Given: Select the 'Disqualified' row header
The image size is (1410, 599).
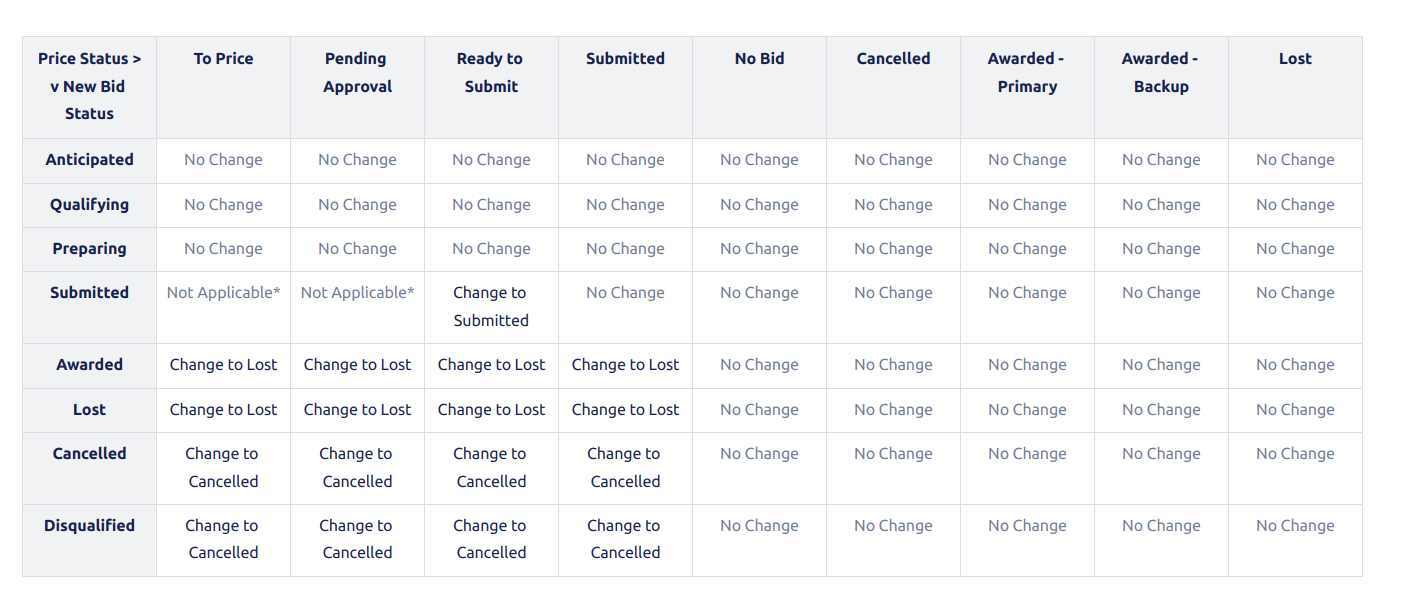Looking at the screenshot, I should point(89,526).
